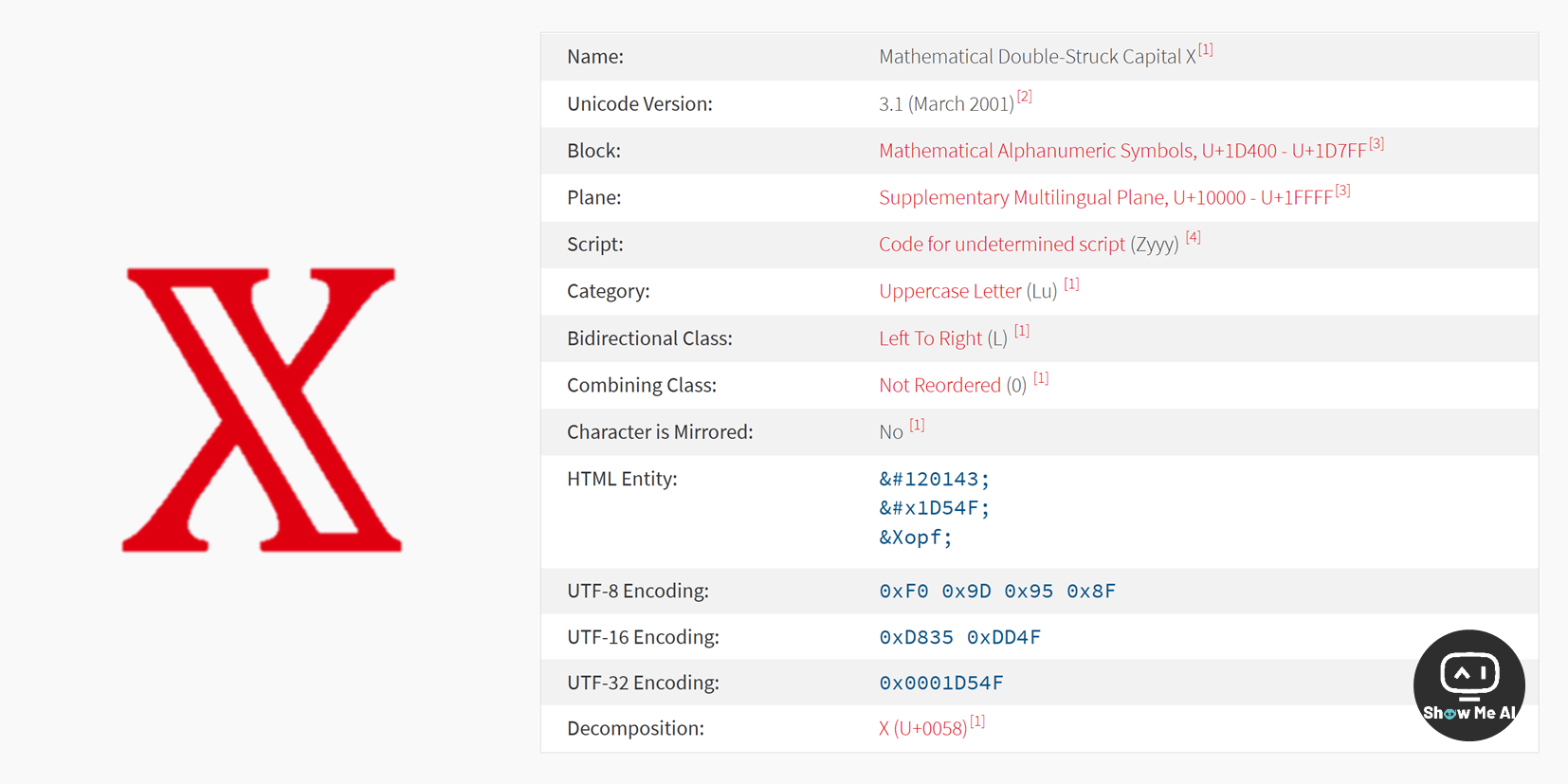Click the 'Unicode Version:' row label

[640, 104]
